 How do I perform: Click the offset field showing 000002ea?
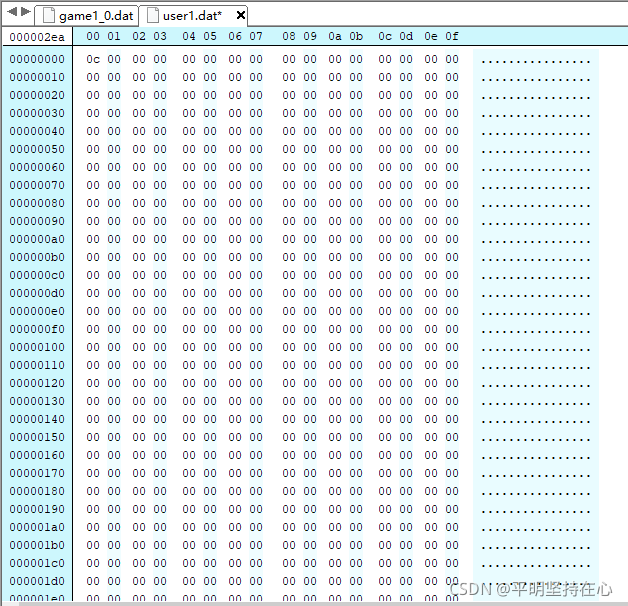tap(37, 37)
